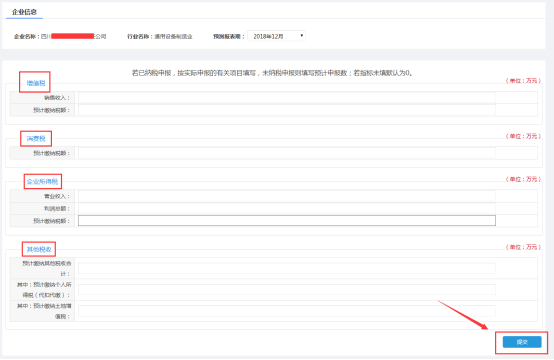Click the 若已纳税申报 instruction text

pos(272,73)
